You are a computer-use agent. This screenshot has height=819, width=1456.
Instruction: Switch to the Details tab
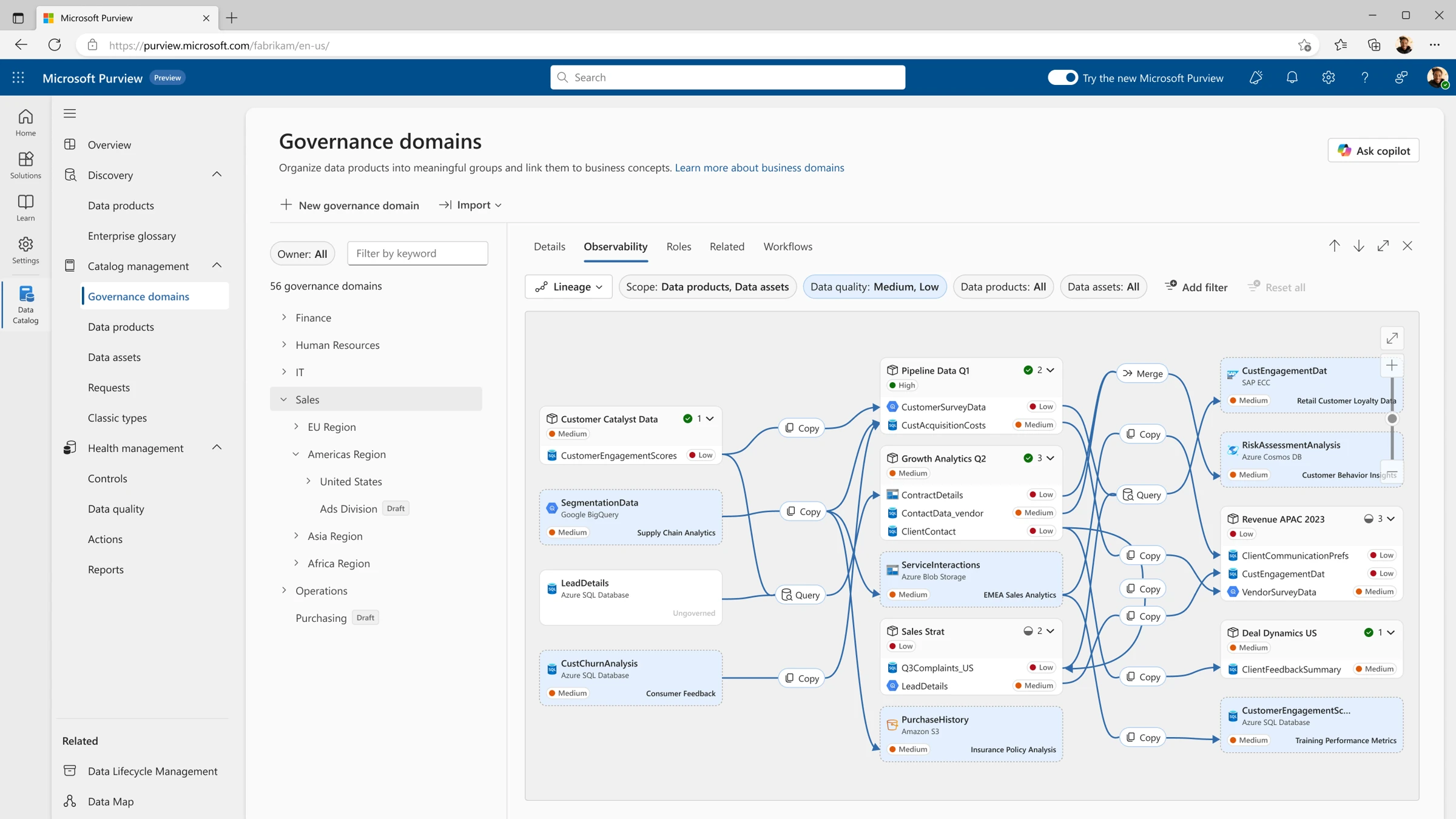(550, 246)
